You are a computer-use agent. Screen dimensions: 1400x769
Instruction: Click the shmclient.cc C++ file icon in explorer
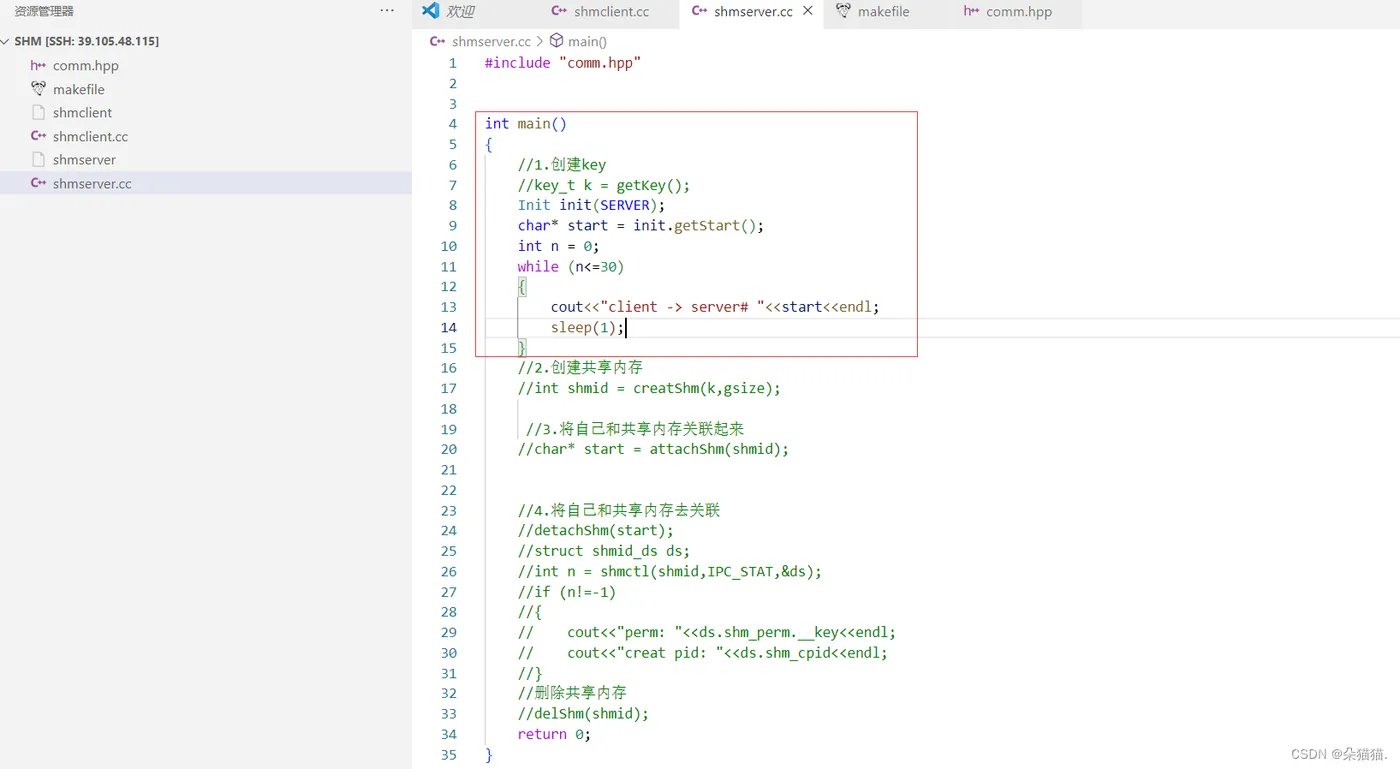click(x=38, y=136)
